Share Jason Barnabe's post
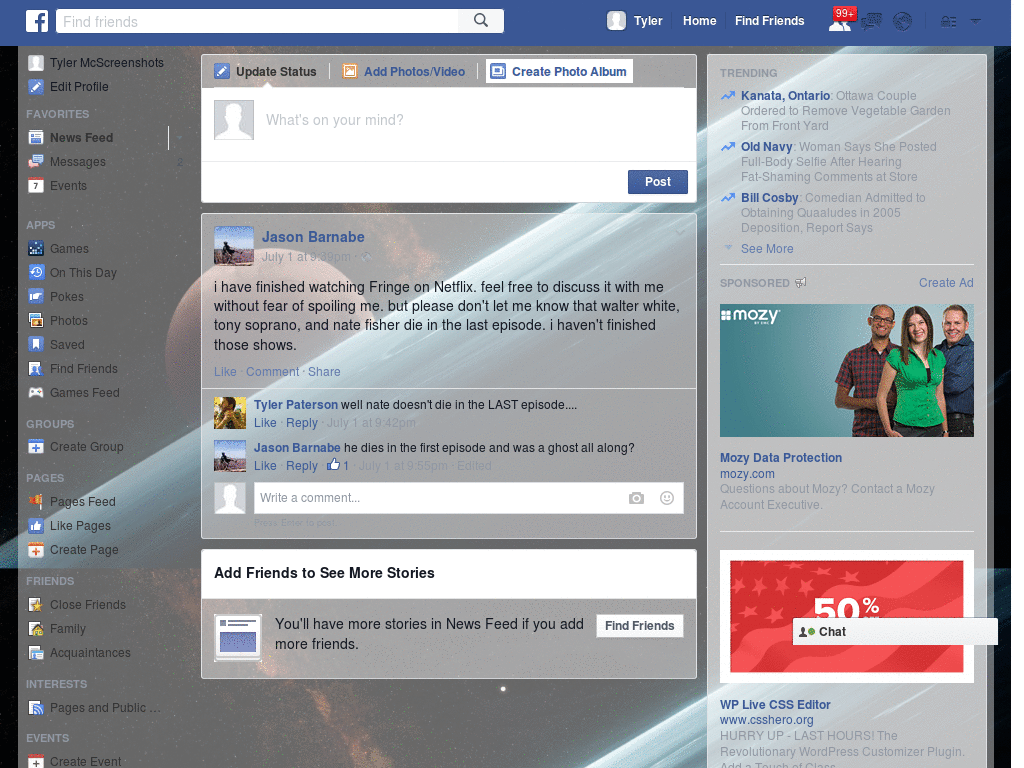This screenshot has width=1024, height=768. 324,372
